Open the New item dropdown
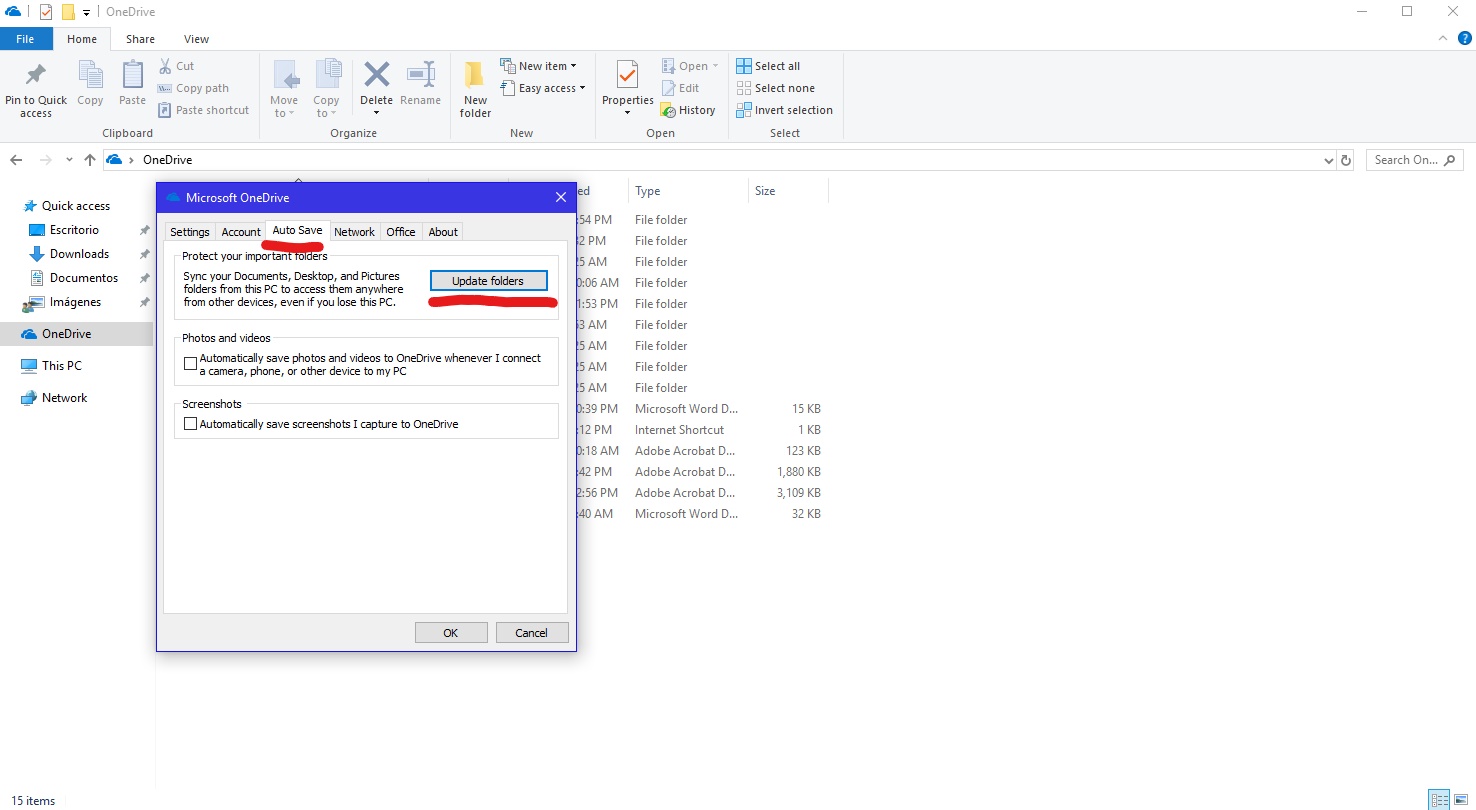The height and width of the screenshot is (810, 1476). [x=538, y=66]
